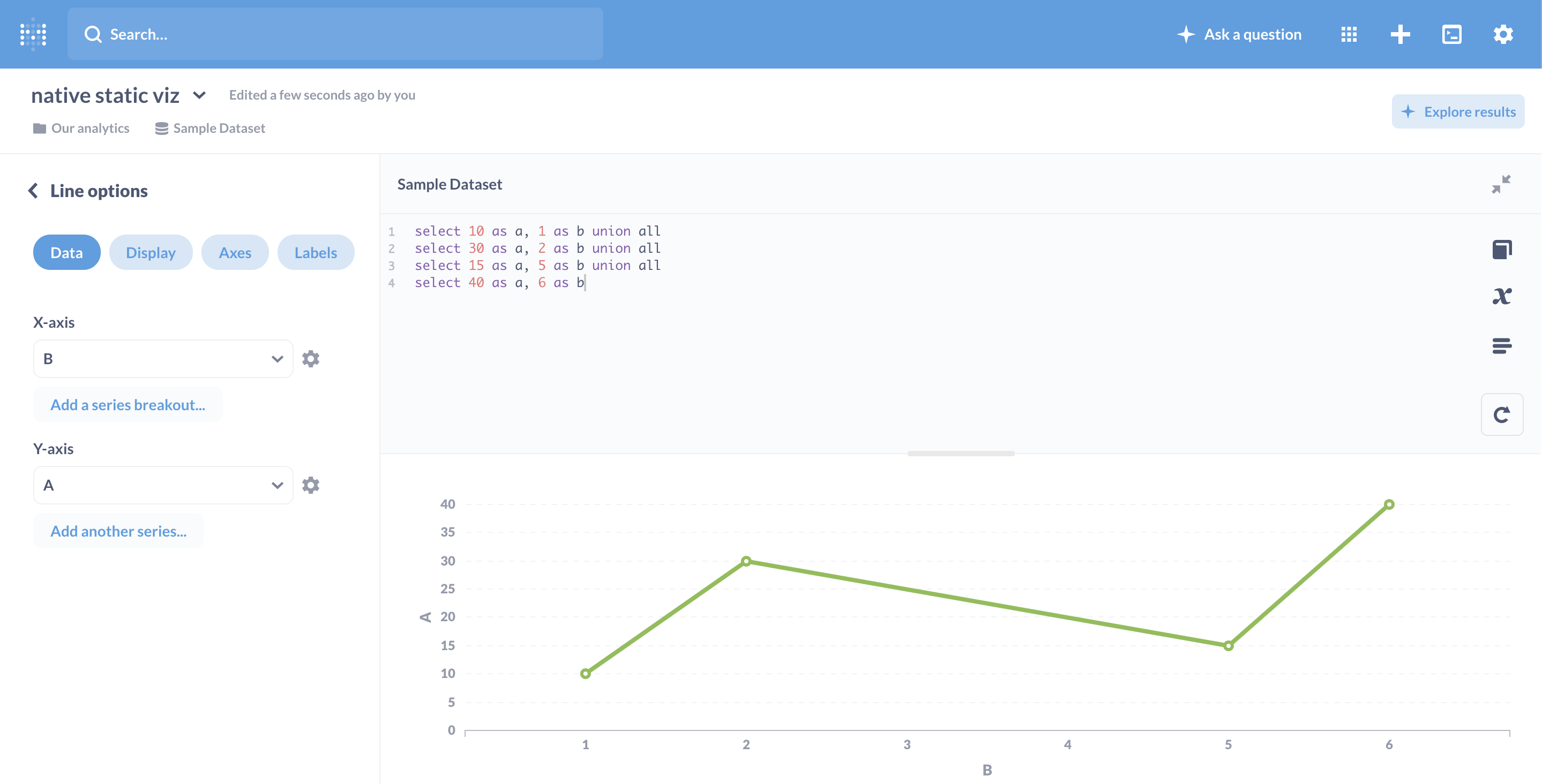Switch to the Axes tab
Viewport: 1542px width, 784px height.
click(235, 252)
